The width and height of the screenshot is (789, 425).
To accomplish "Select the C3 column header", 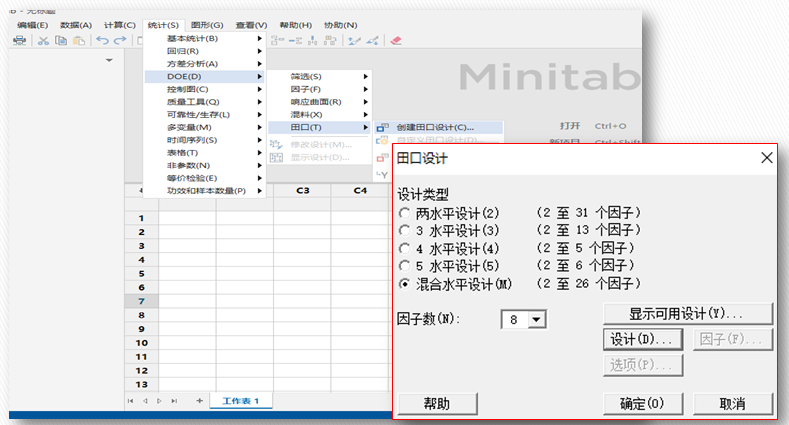I will [302, 191].
